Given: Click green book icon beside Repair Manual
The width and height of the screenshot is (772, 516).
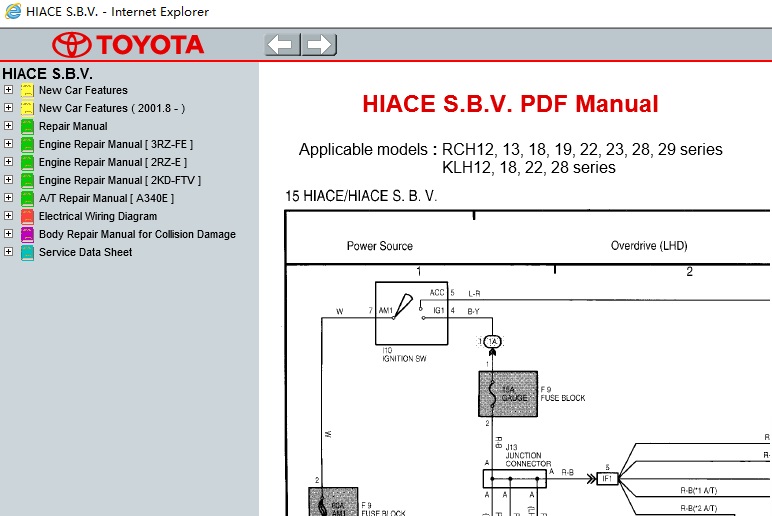Looking at the screenshot, I should tap(27, 126).
